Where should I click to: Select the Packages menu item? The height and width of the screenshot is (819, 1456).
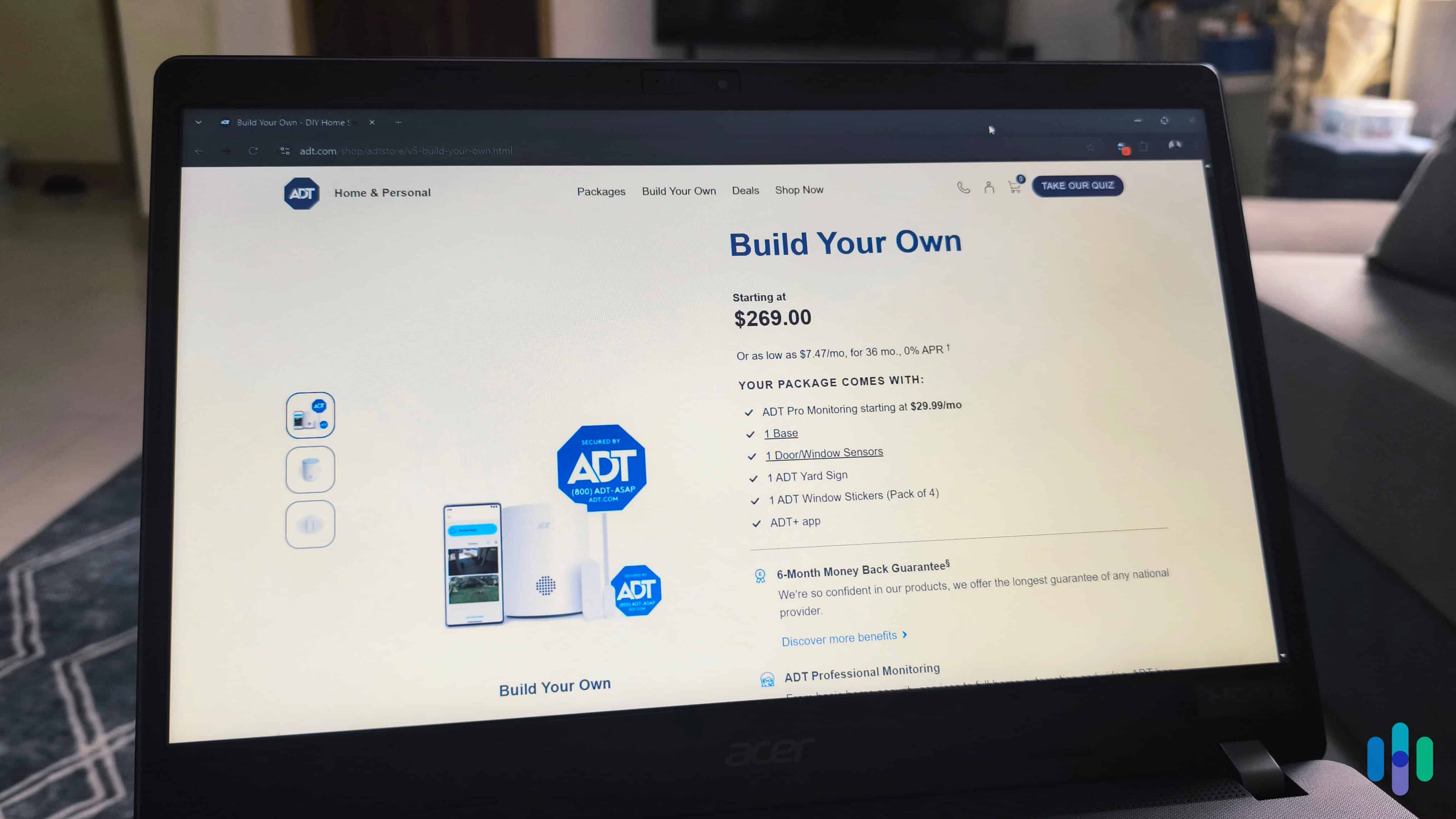click(x=601, y=190)
